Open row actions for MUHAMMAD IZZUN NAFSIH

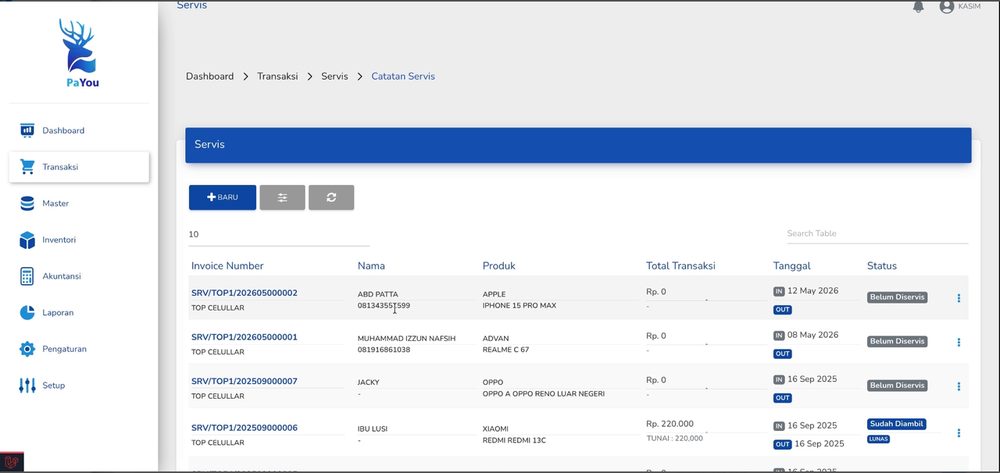[x=959, y=342]
